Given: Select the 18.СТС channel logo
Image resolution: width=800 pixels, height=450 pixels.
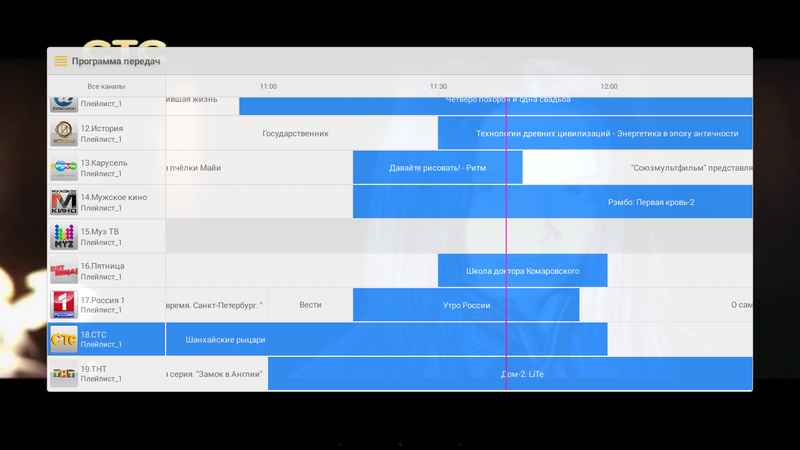Looking at the screenshot, I should click(64, 339).
